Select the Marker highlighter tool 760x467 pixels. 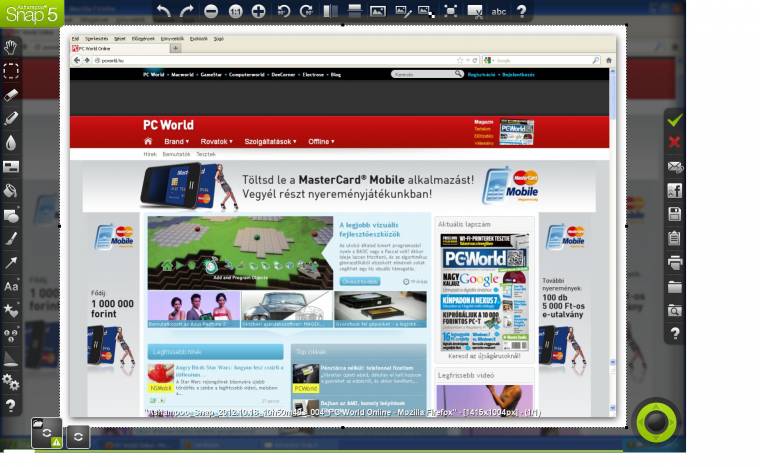[x=11, y=118]
